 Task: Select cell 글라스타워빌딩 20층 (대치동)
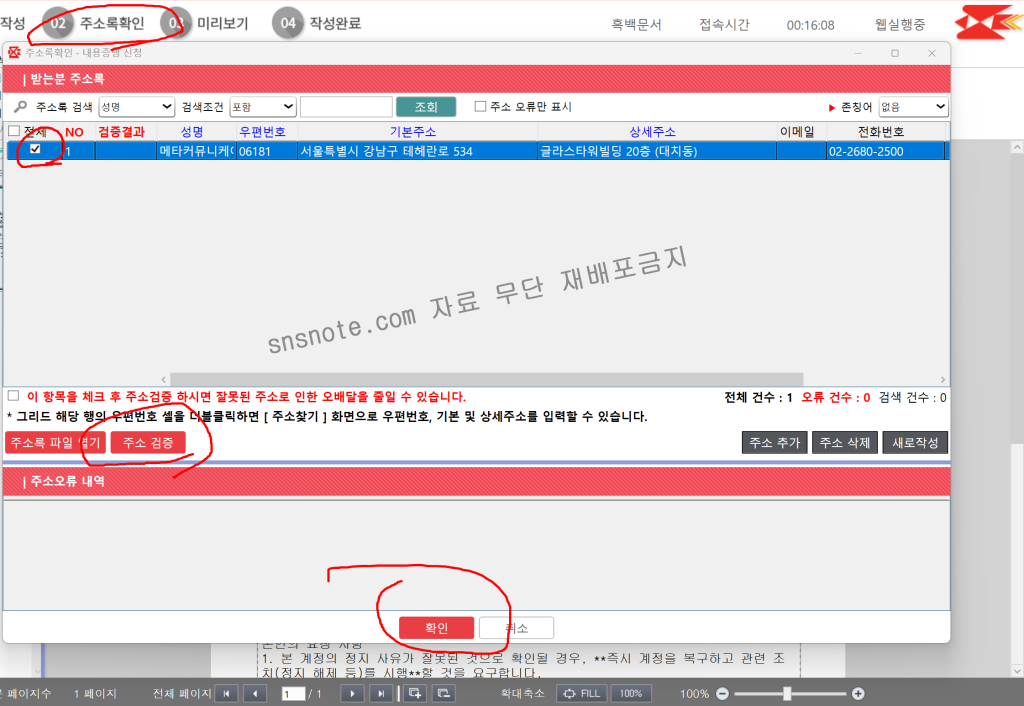(657, 151)
